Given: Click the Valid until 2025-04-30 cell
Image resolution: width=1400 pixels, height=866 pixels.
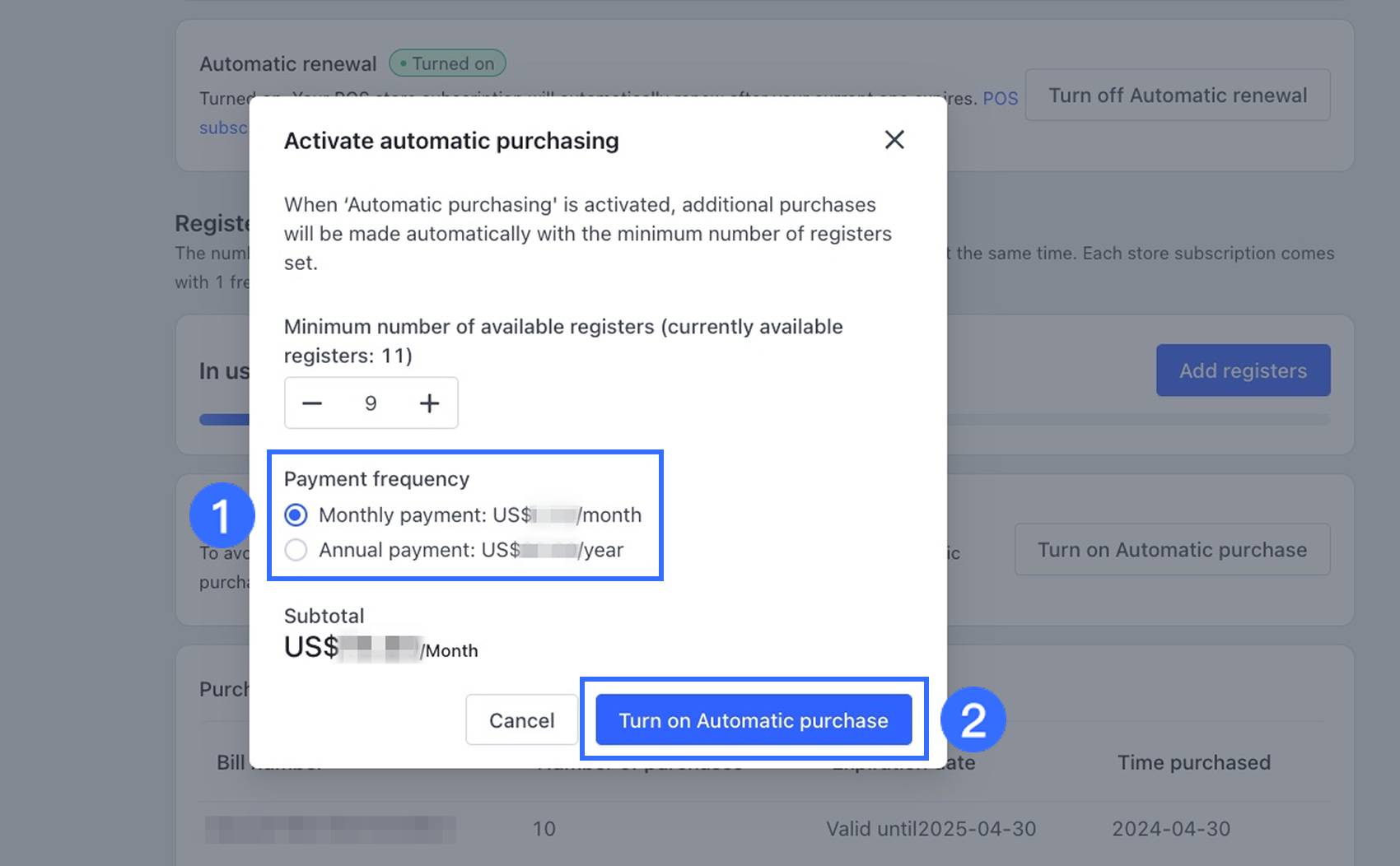Looking at the screenshot, I should [x=931, y=829].
